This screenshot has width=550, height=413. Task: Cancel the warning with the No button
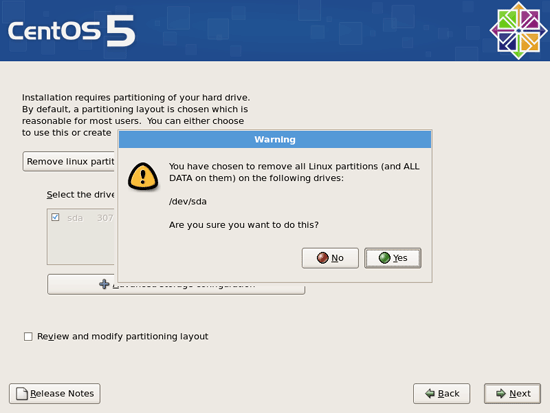(x=330, y=258)
